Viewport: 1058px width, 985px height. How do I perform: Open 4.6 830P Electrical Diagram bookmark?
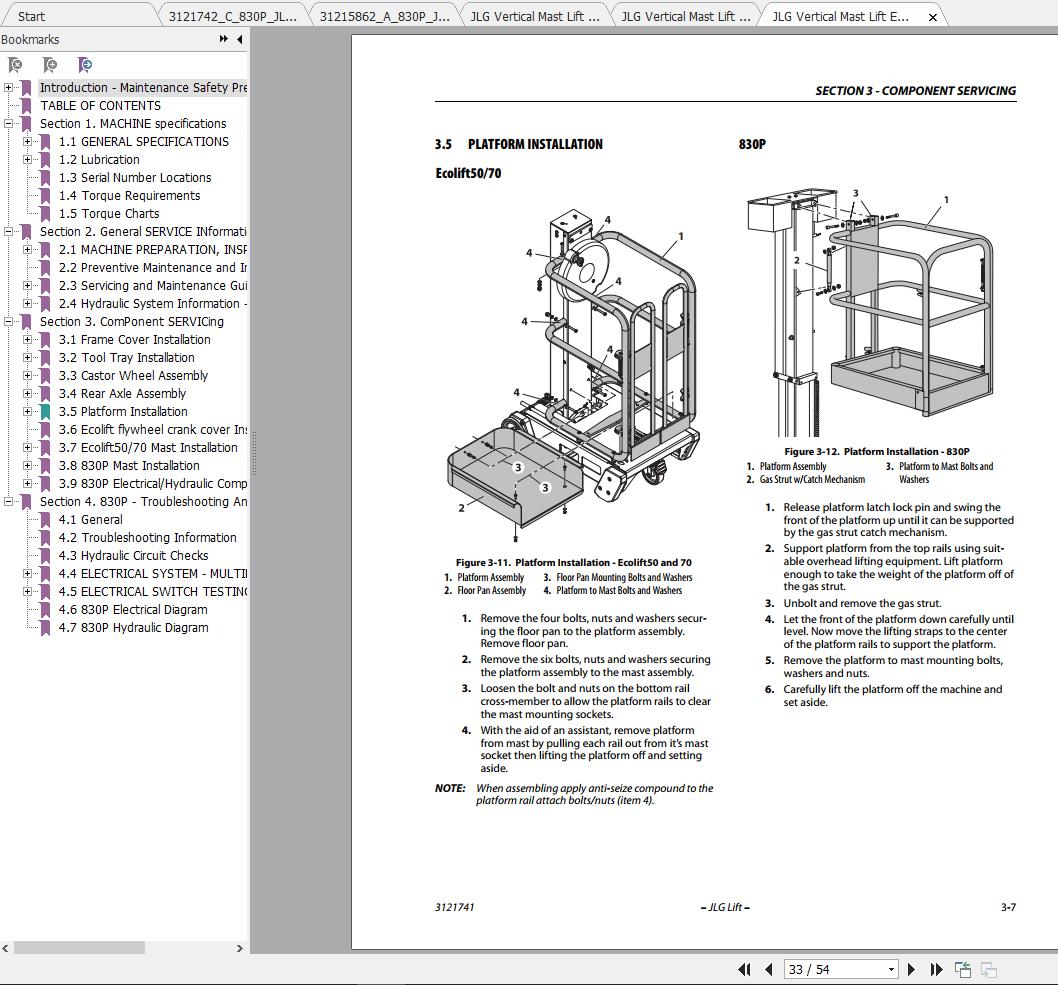(x=133, y=610)
